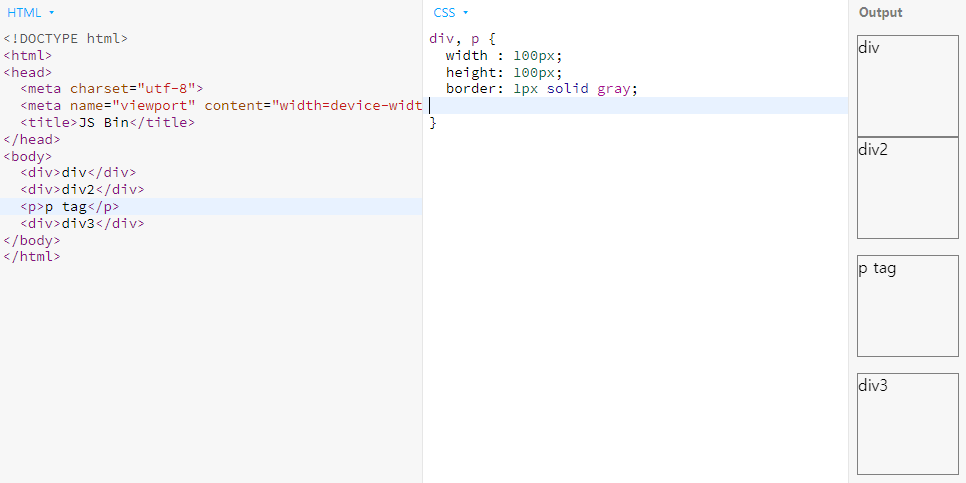
Task: Click the closing </html> tag line
Action: pyautogui.click(x=32, y=256)
